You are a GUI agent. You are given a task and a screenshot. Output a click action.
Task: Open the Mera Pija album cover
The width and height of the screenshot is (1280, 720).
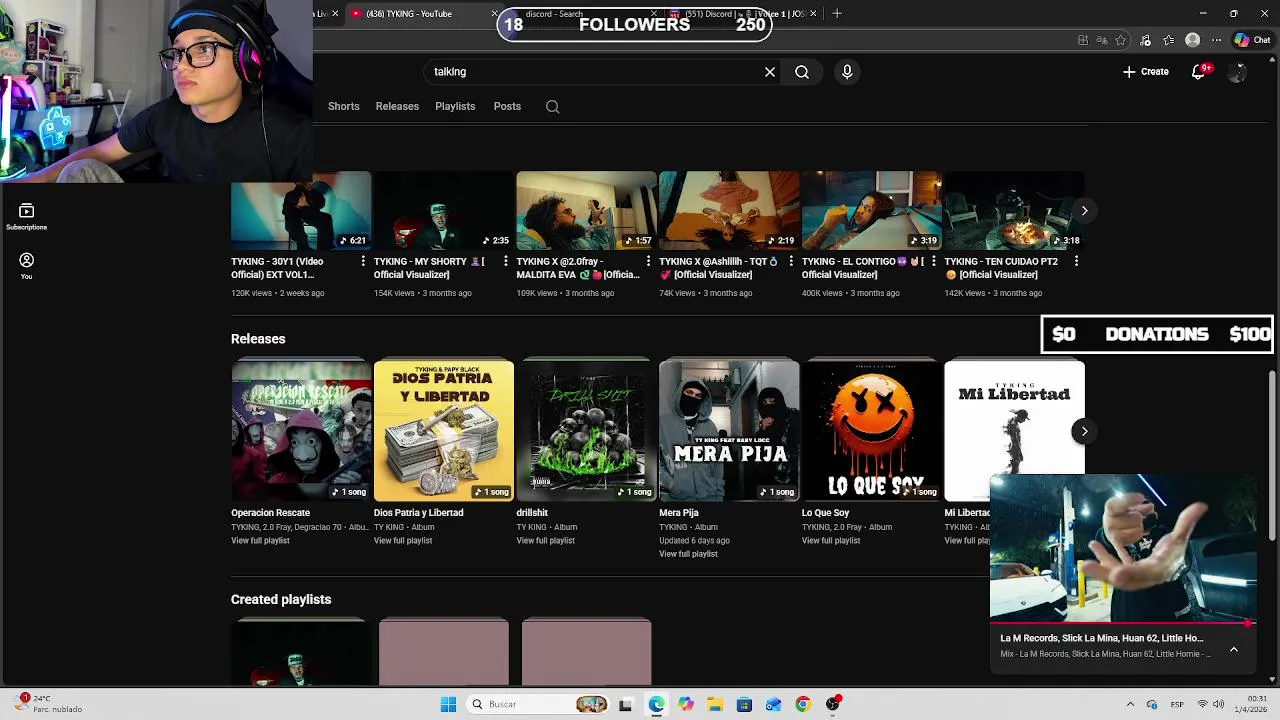[x=729, y=431]
